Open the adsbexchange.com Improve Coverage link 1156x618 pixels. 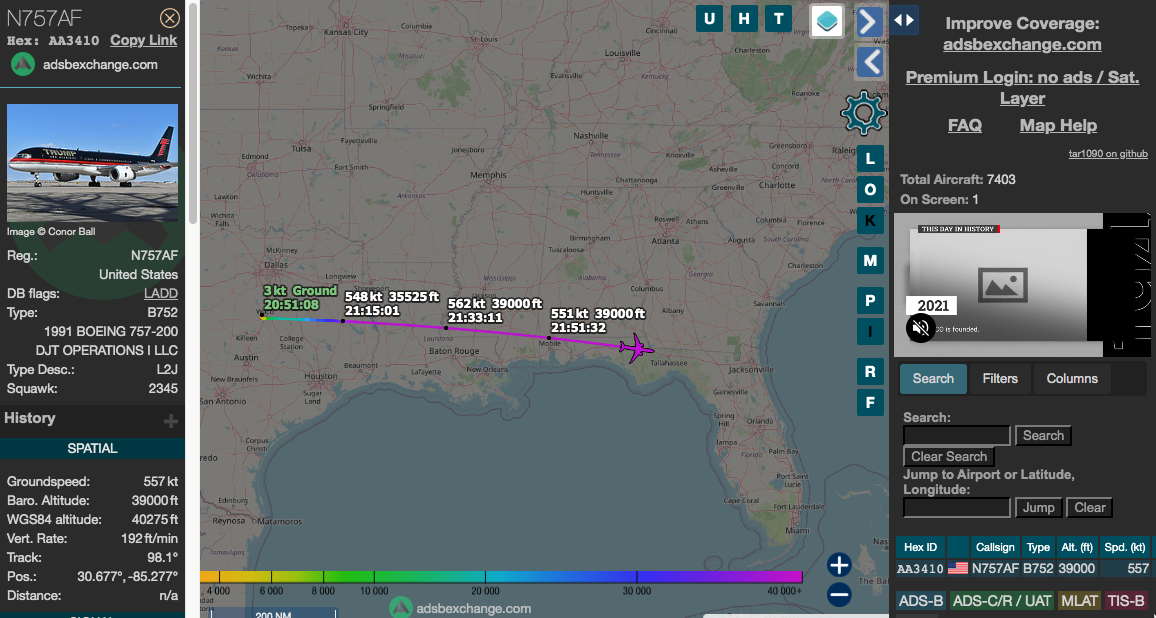[x=1022, y=44]
